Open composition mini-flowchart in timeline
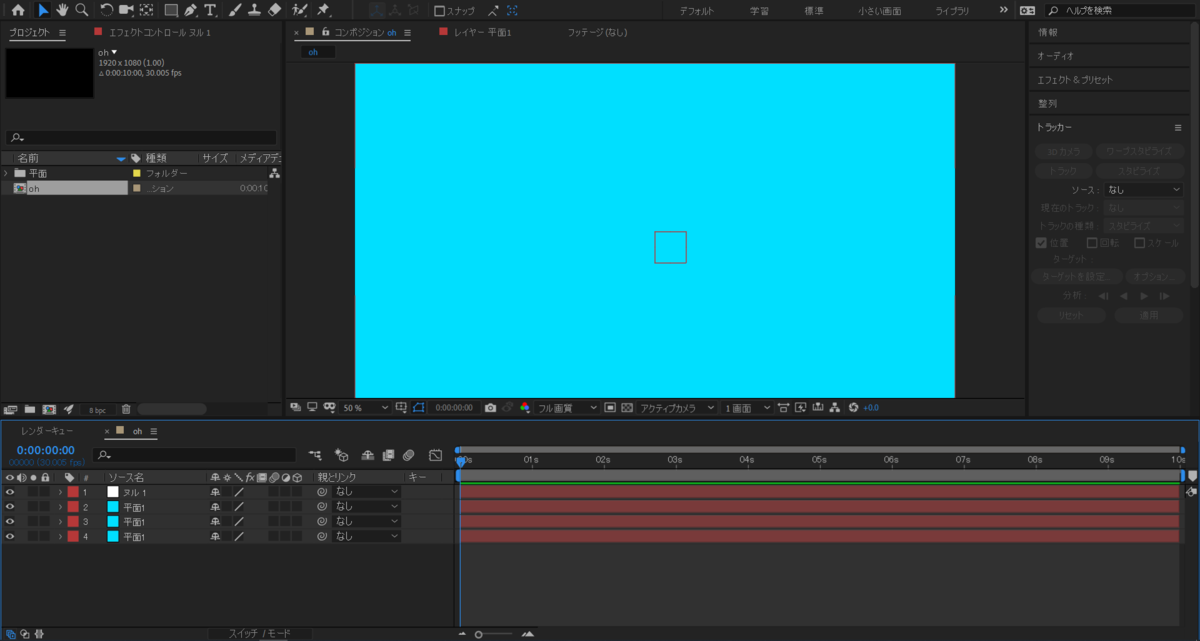 pos(316,455)
